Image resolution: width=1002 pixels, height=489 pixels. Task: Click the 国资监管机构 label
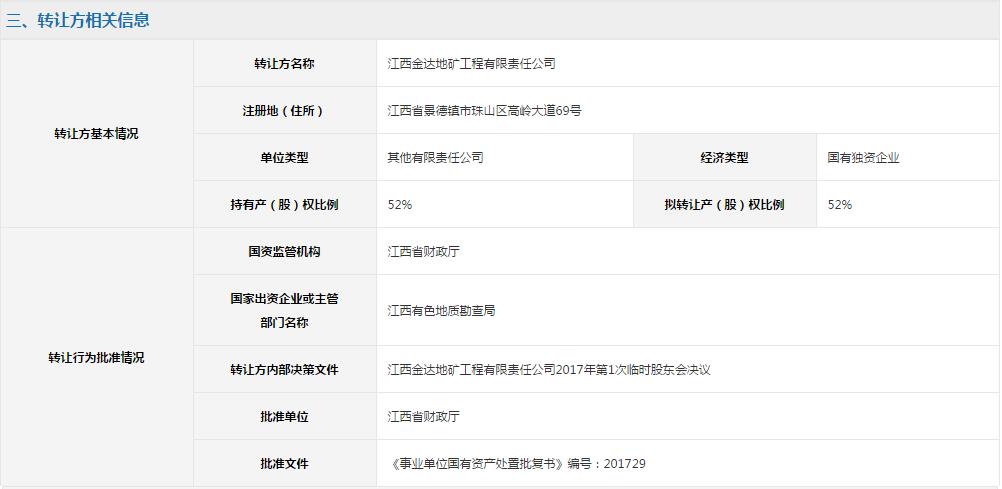(x=284, y=252)
